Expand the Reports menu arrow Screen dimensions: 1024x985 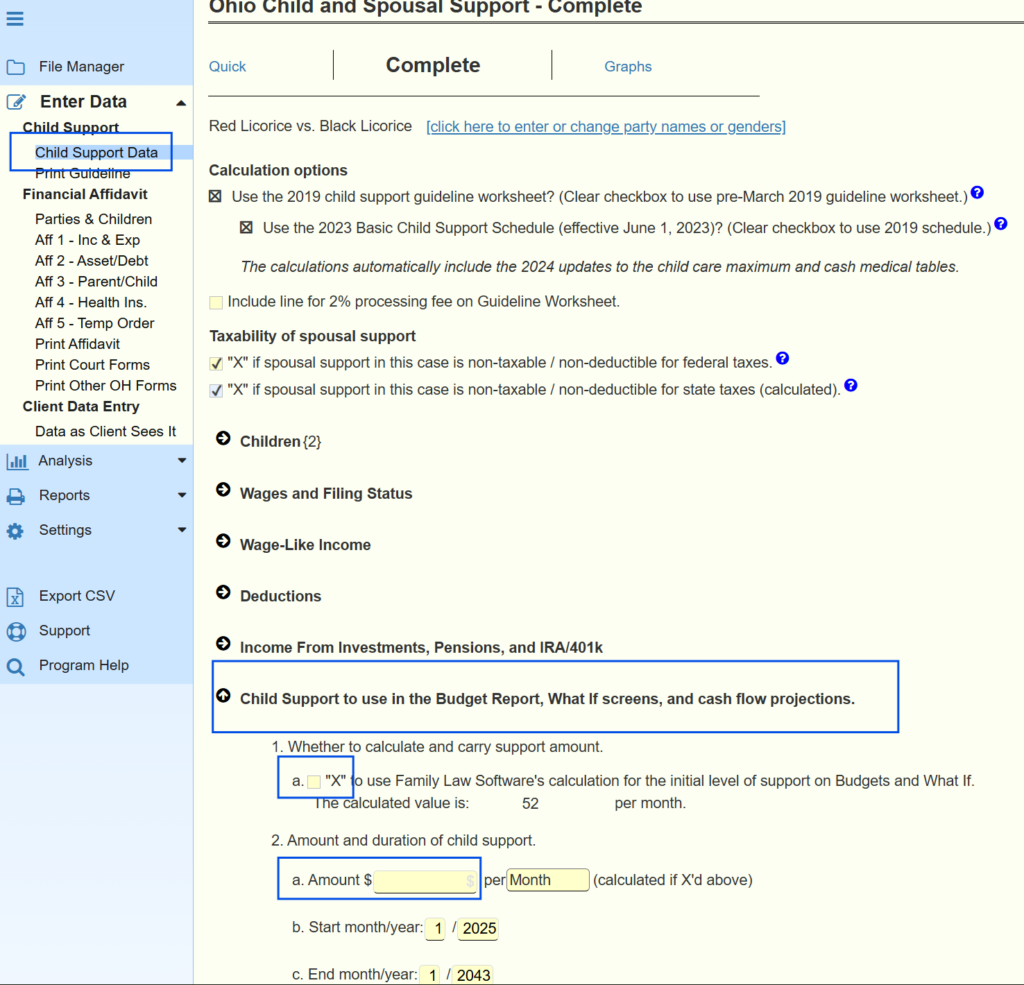click(182, 495)
